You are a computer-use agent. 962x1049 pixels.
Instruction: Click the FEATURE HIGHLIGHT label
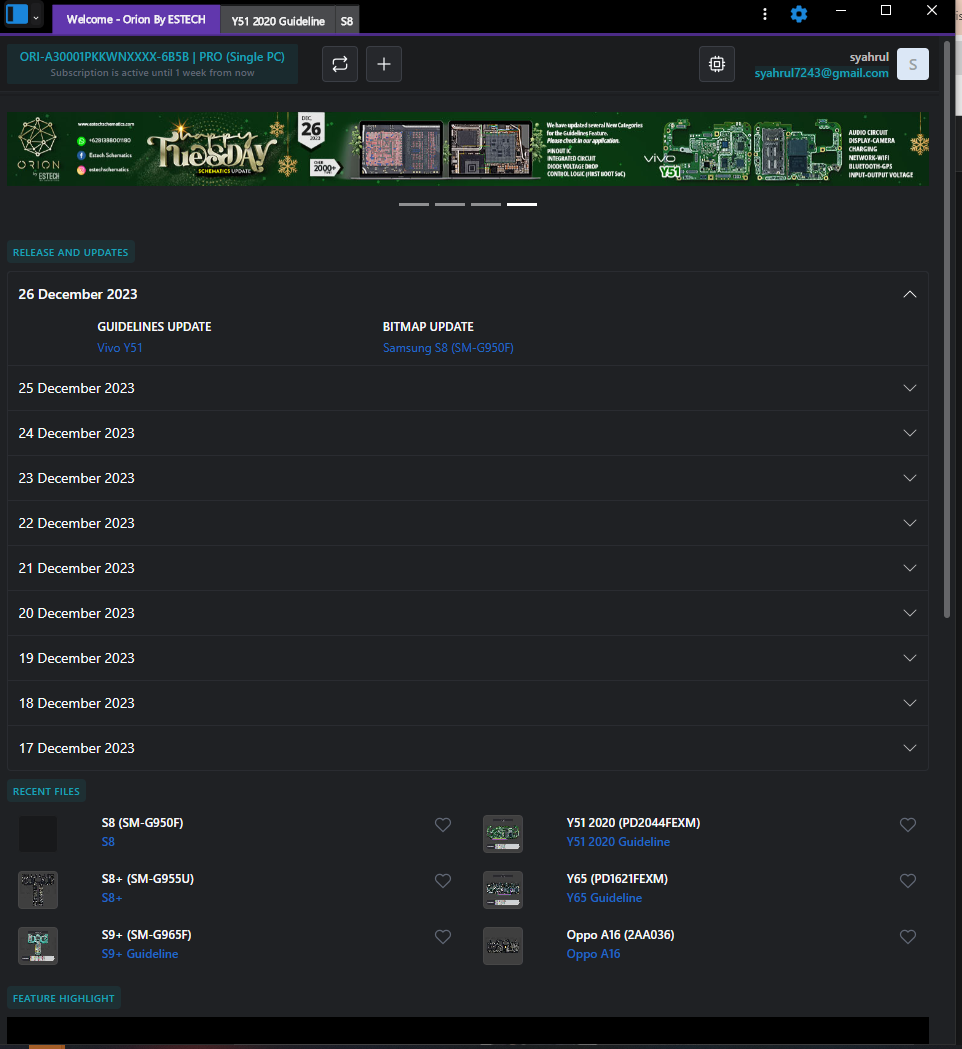(x=64, y=998)
